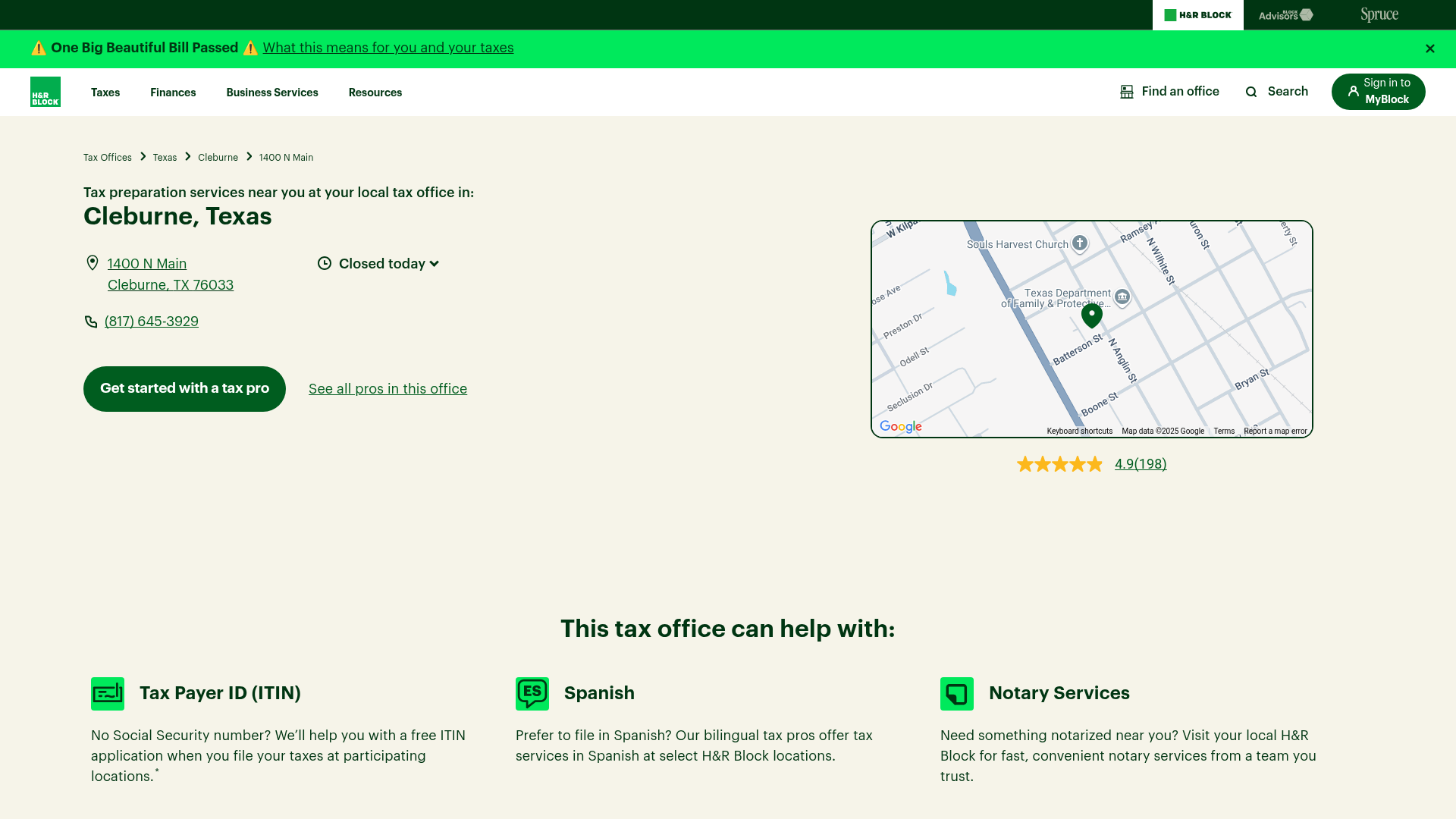
Task: Click the magnifier Search icon
Action: click(x=1251, y=92)
